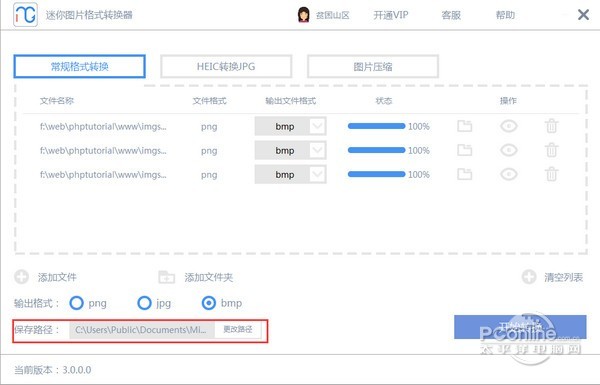Click the 清空列表 clear list icon

coord(529,277)
